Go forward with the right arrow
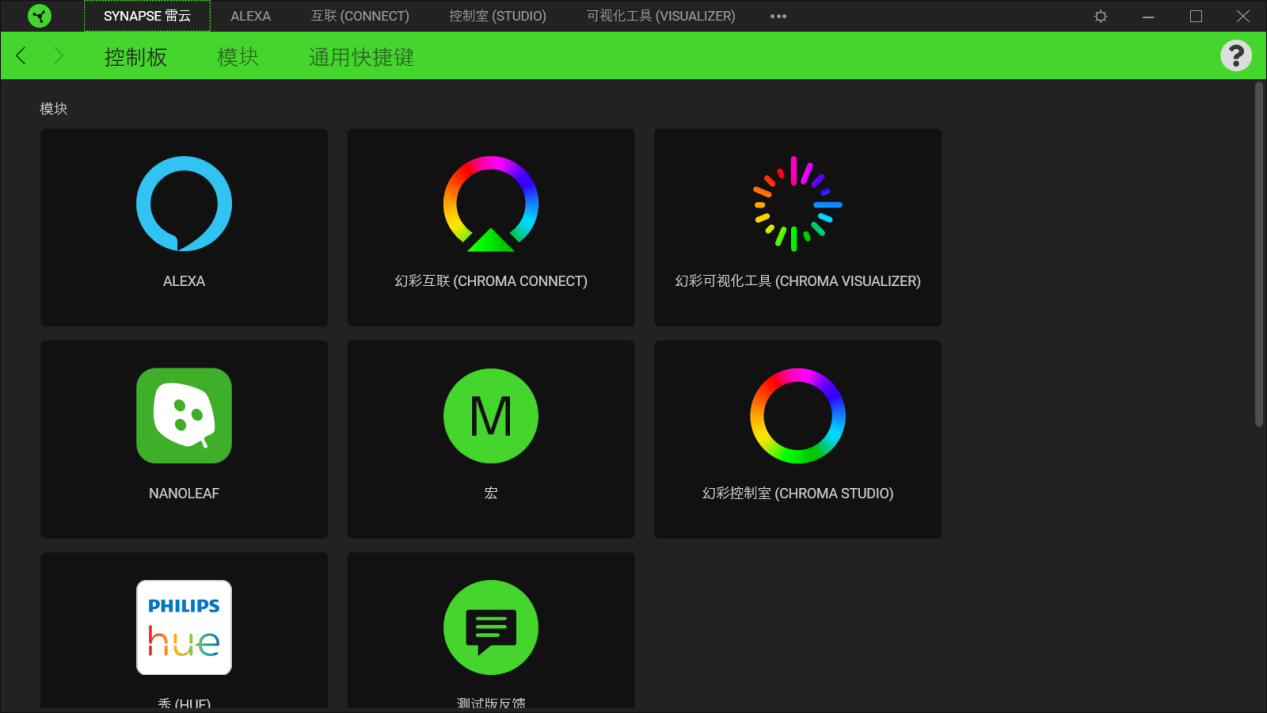The image size is (1267, 713). (58, 56)
